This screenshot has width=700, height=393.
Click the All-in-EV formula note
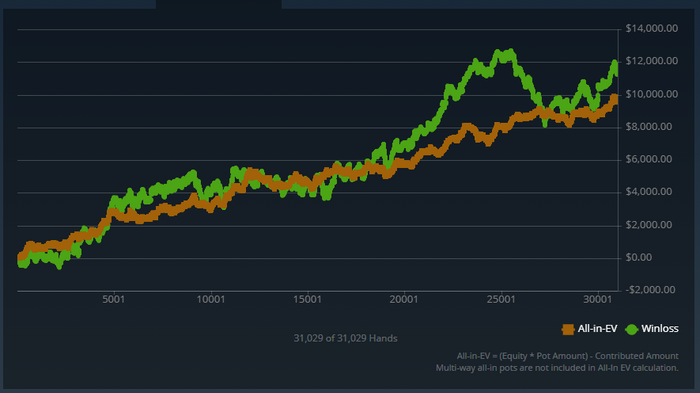point(567,356)
